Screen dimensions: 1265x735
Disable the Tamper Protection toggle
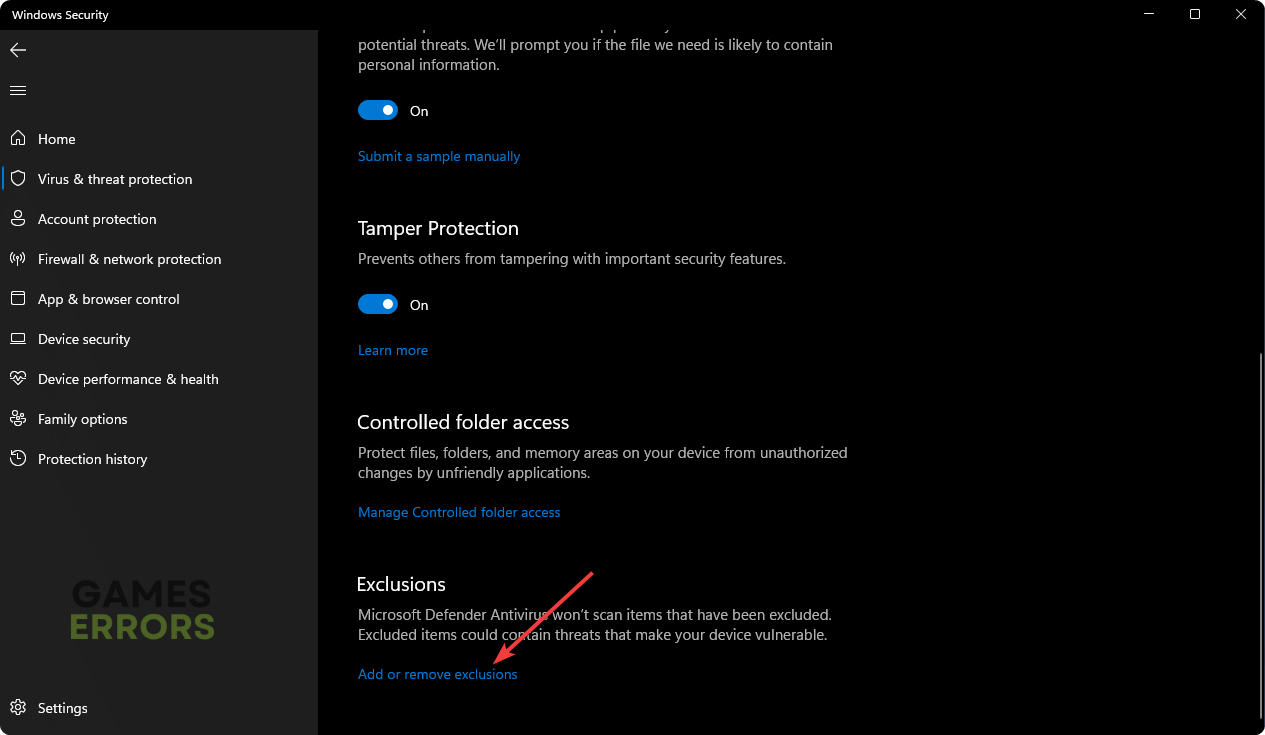378,305
